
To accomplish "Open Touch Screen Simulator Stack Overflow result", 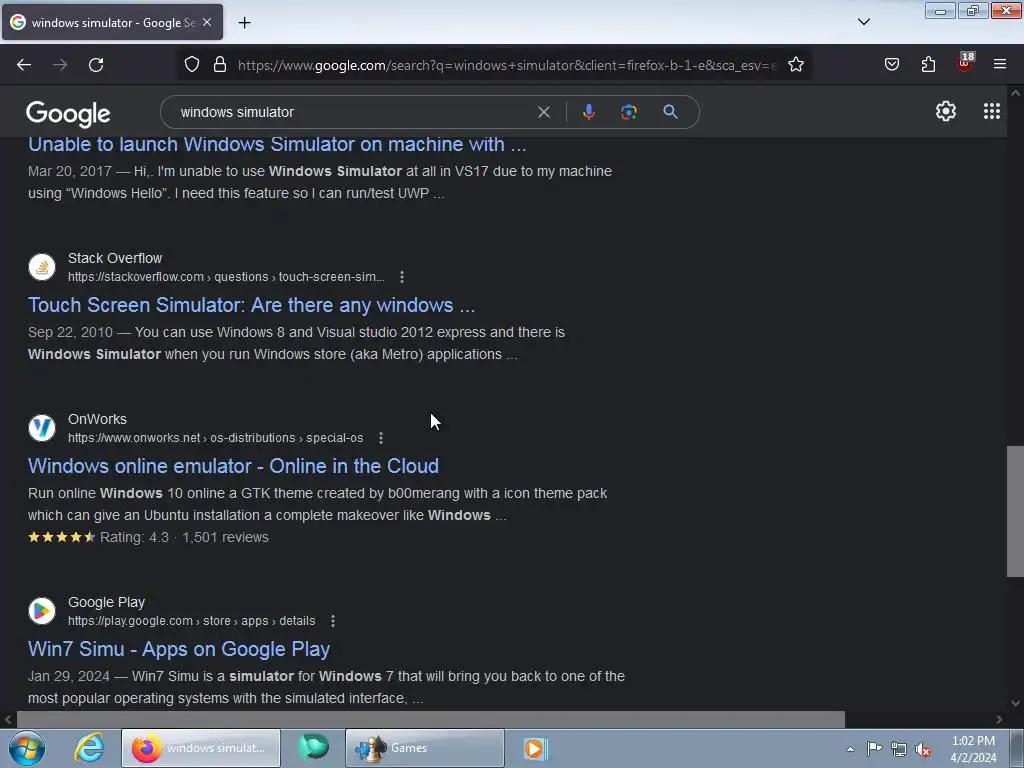I will coord(251,305).
